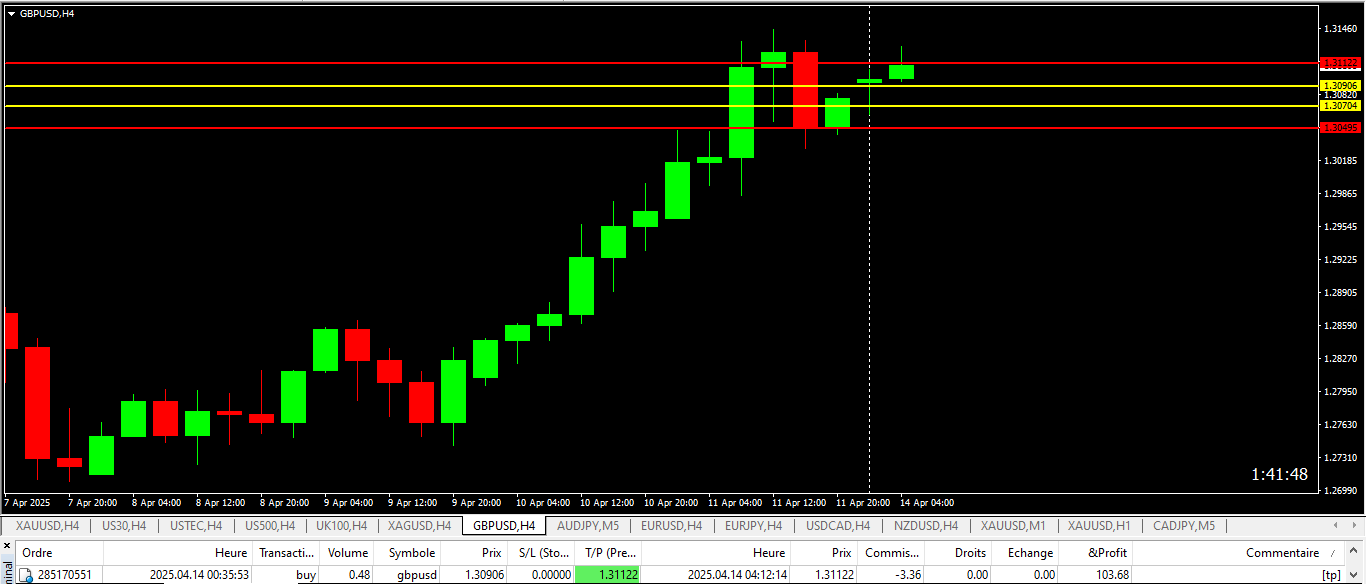
Task: Click the order icon beside 285170551
Action: [x=27, y=575]
